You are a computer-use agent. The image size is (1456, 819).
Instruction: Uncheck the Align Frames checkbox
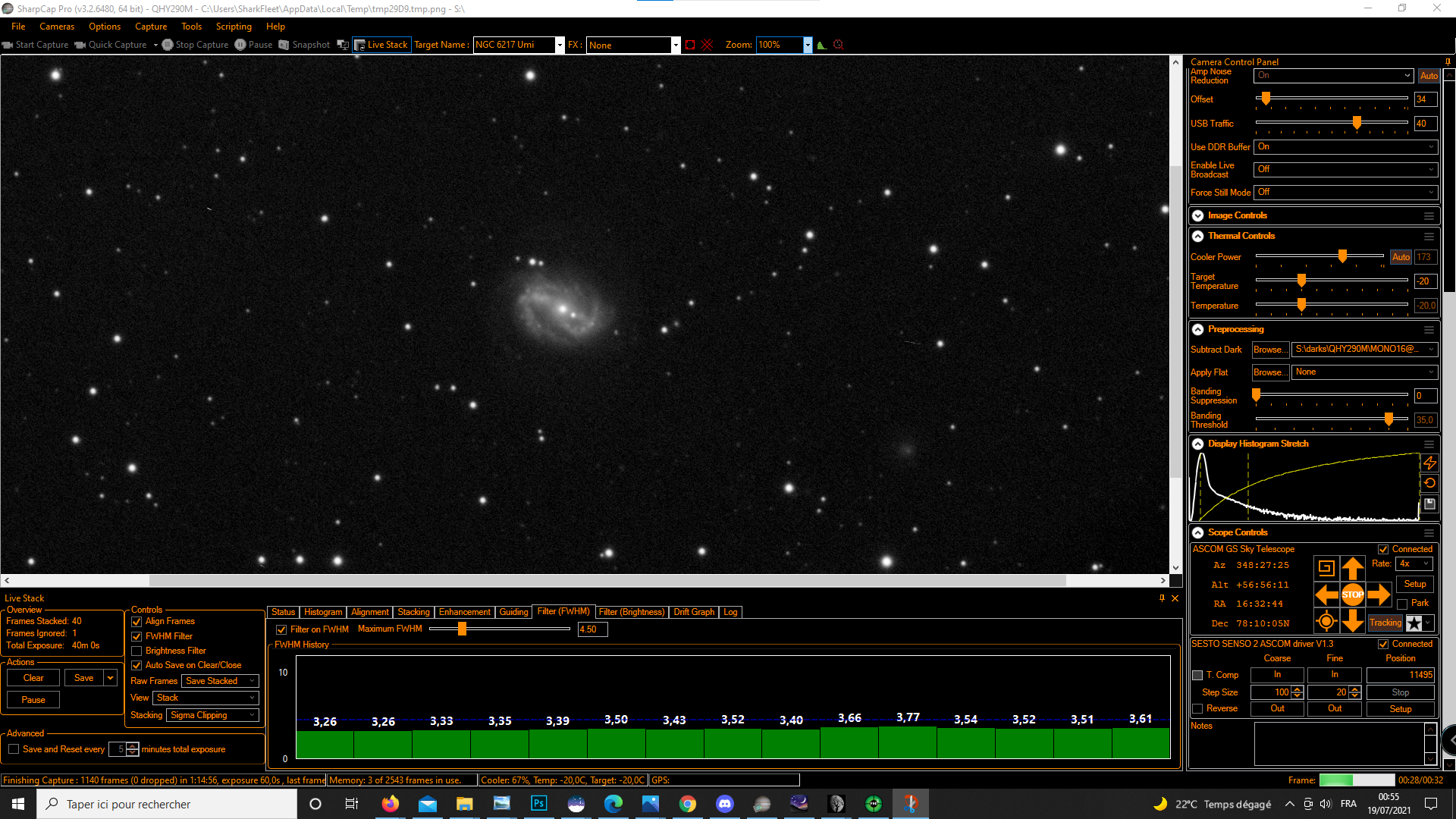point(137,622)
